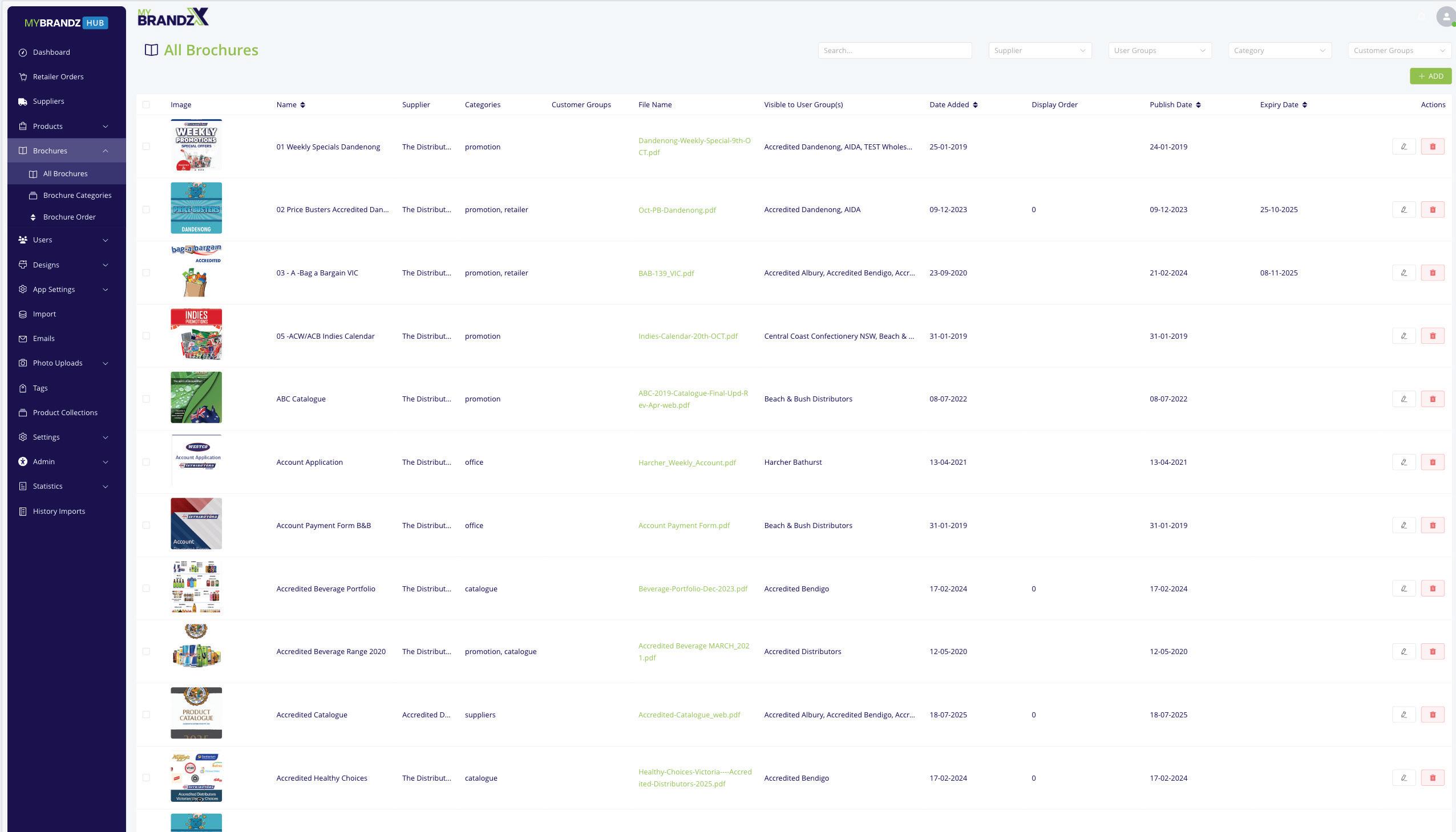
Task: Open Brochure Categories in sidebar
Action: click(77, 196)
